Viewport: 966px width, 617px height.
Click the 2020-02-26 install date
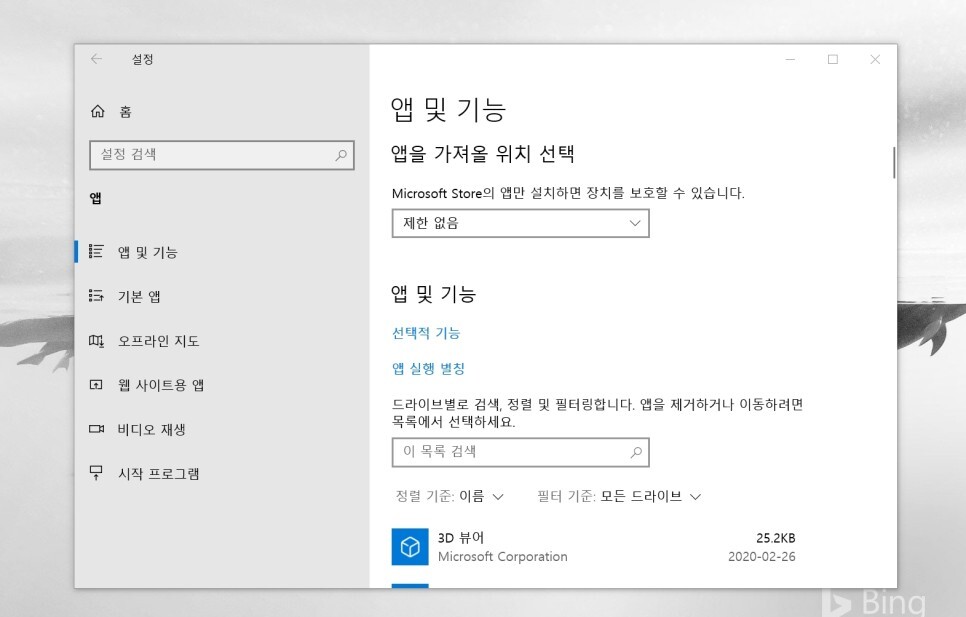[761, 557]
